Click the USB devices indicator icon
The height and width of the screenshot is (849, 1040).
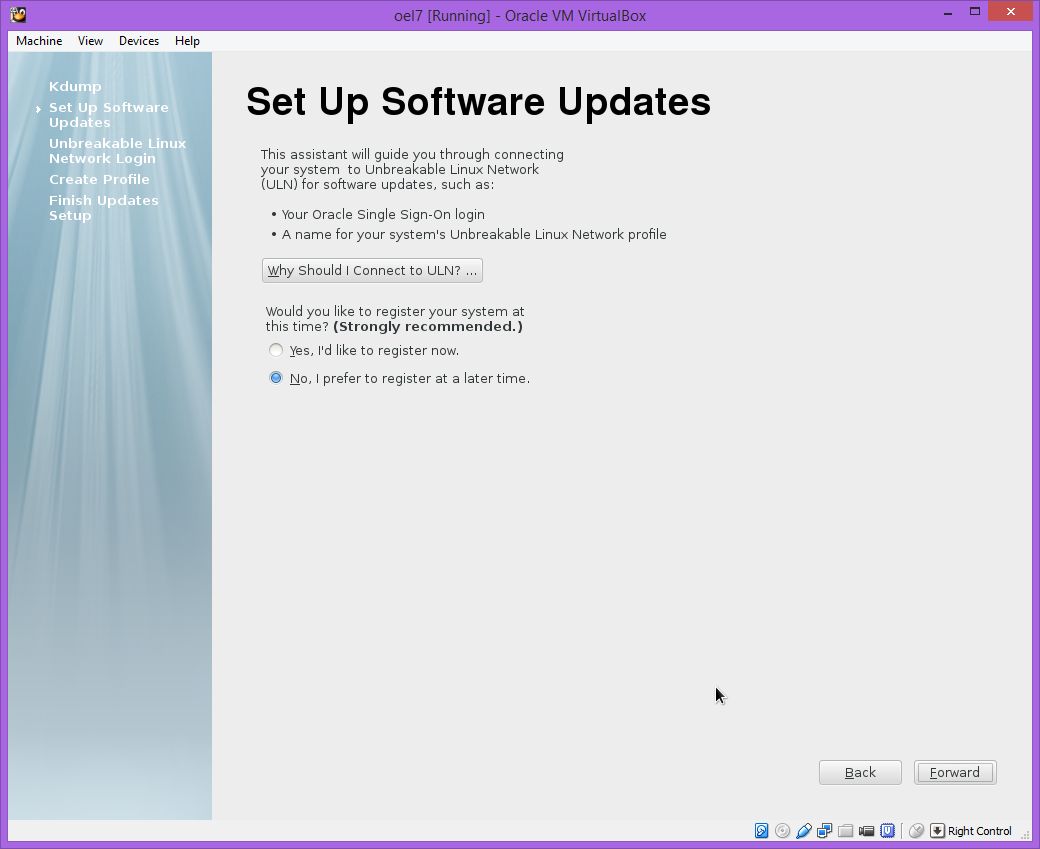point(804,830)
